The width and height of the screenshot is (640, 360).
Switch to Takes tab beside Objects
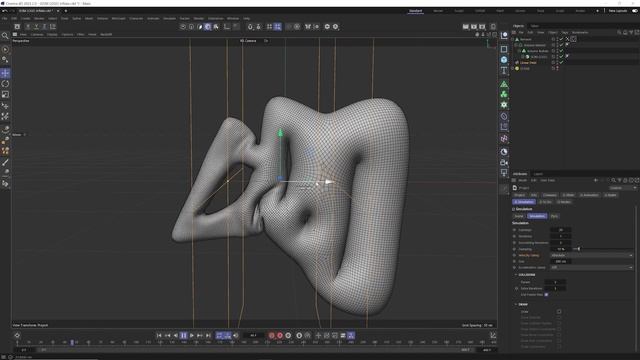[x=534, y=26]
